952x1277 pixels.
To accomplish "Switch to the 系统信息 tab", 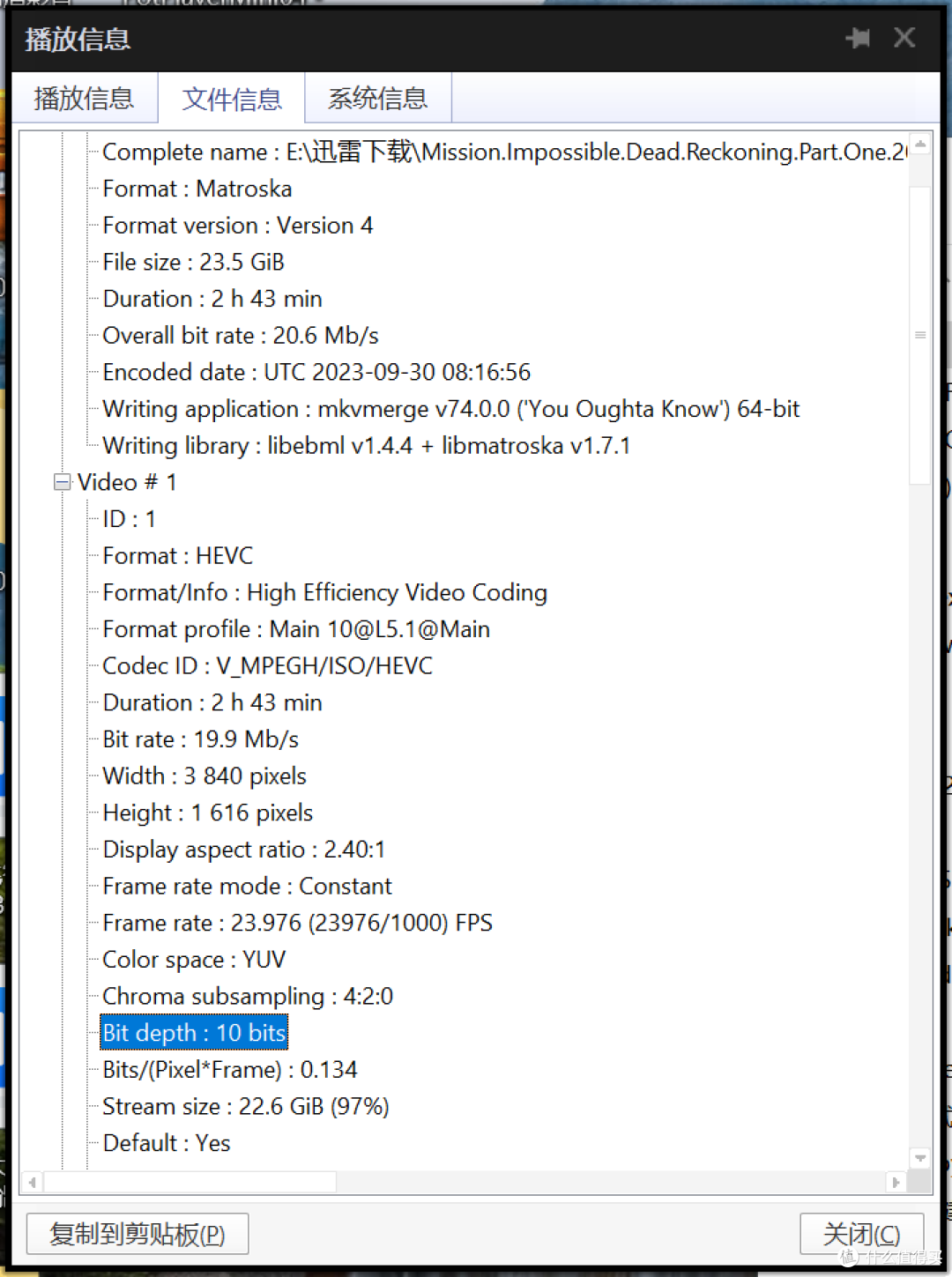I will tap(378, 98).
